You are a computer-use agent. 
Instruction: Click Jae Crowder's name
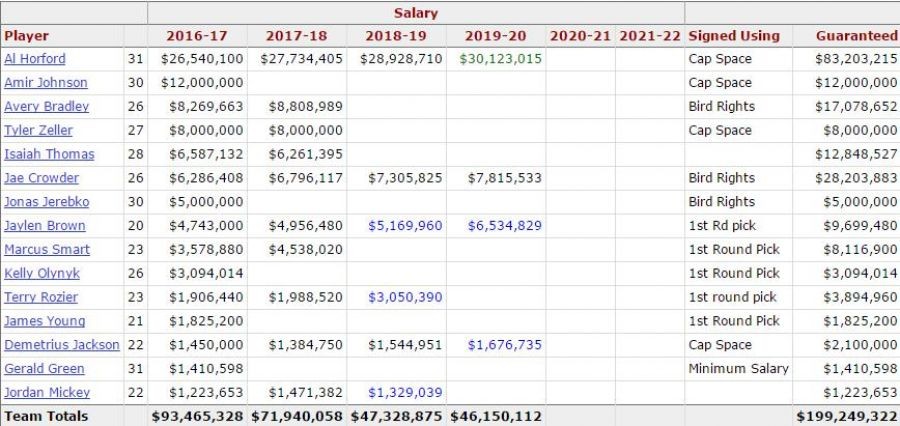click(x=40, y=178)
